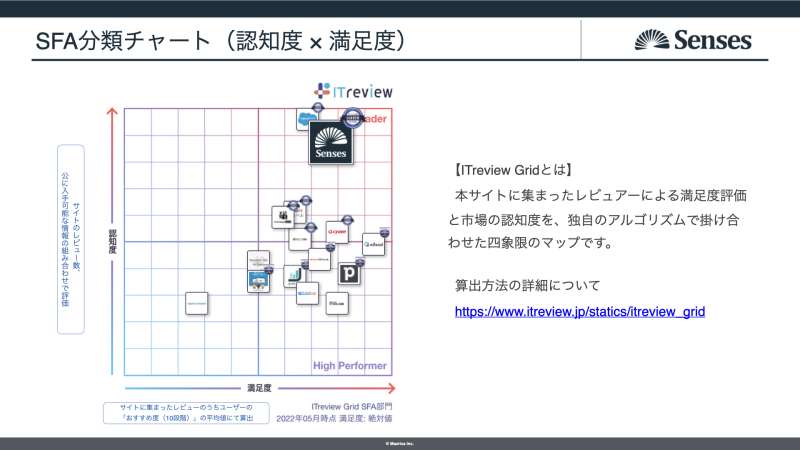Select the Salesforce cloud tile on grid
The width and height of the screenshot is (800, 450).
pos(307,120)
